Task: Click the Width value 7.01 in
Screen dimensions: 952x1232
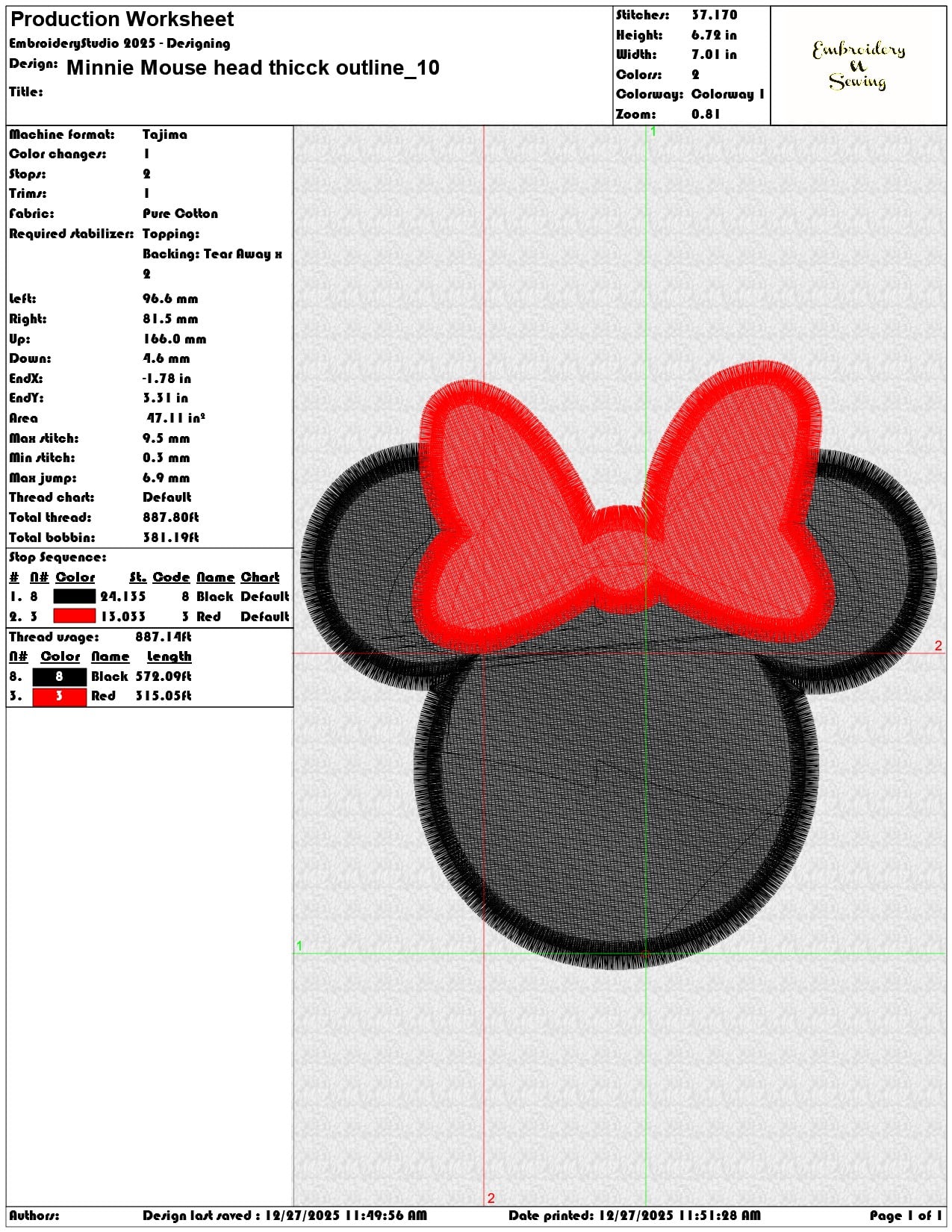Action: point(714,55)
